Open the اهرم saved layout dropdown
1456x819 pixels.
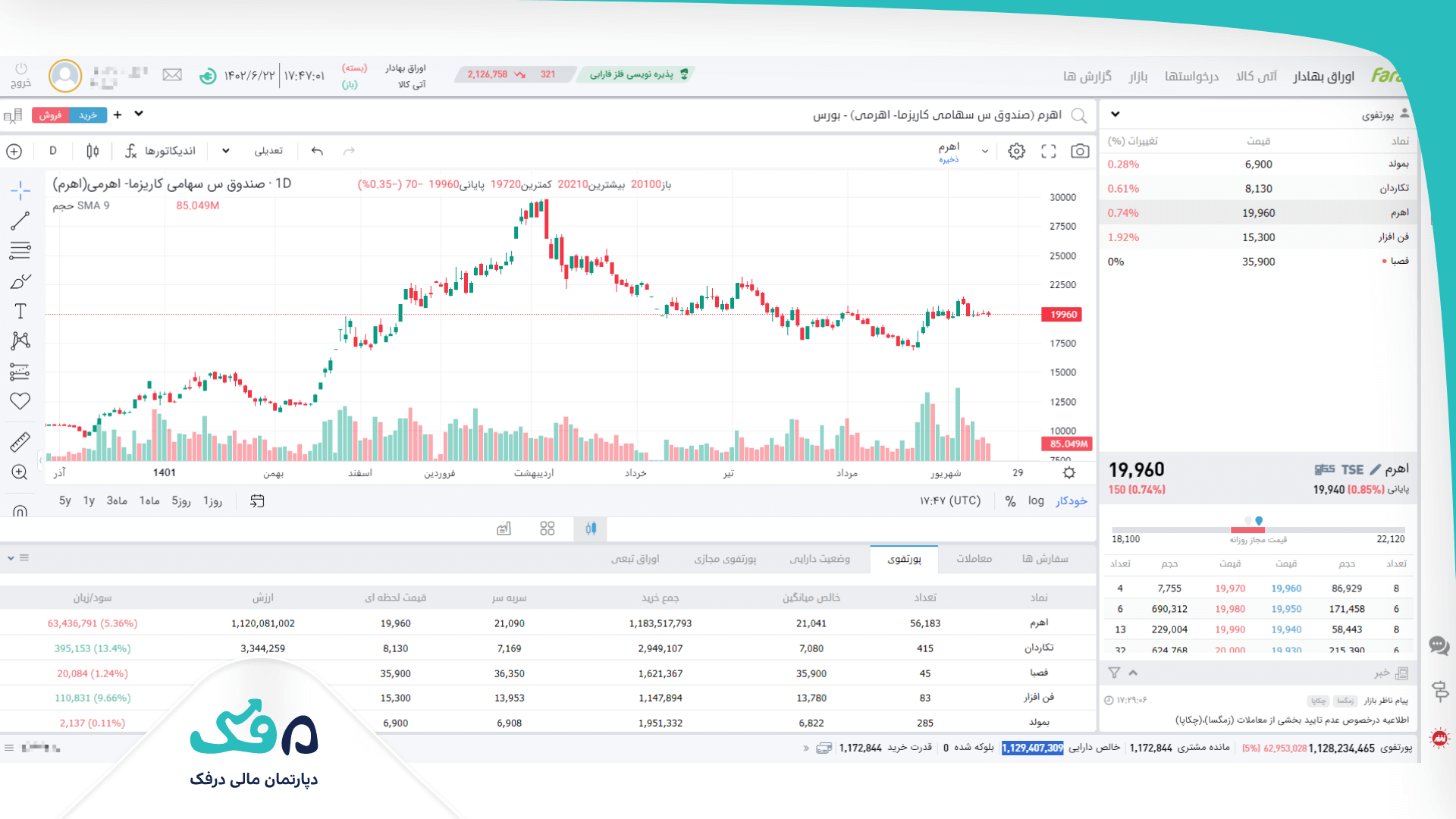(x=985, y=151)
